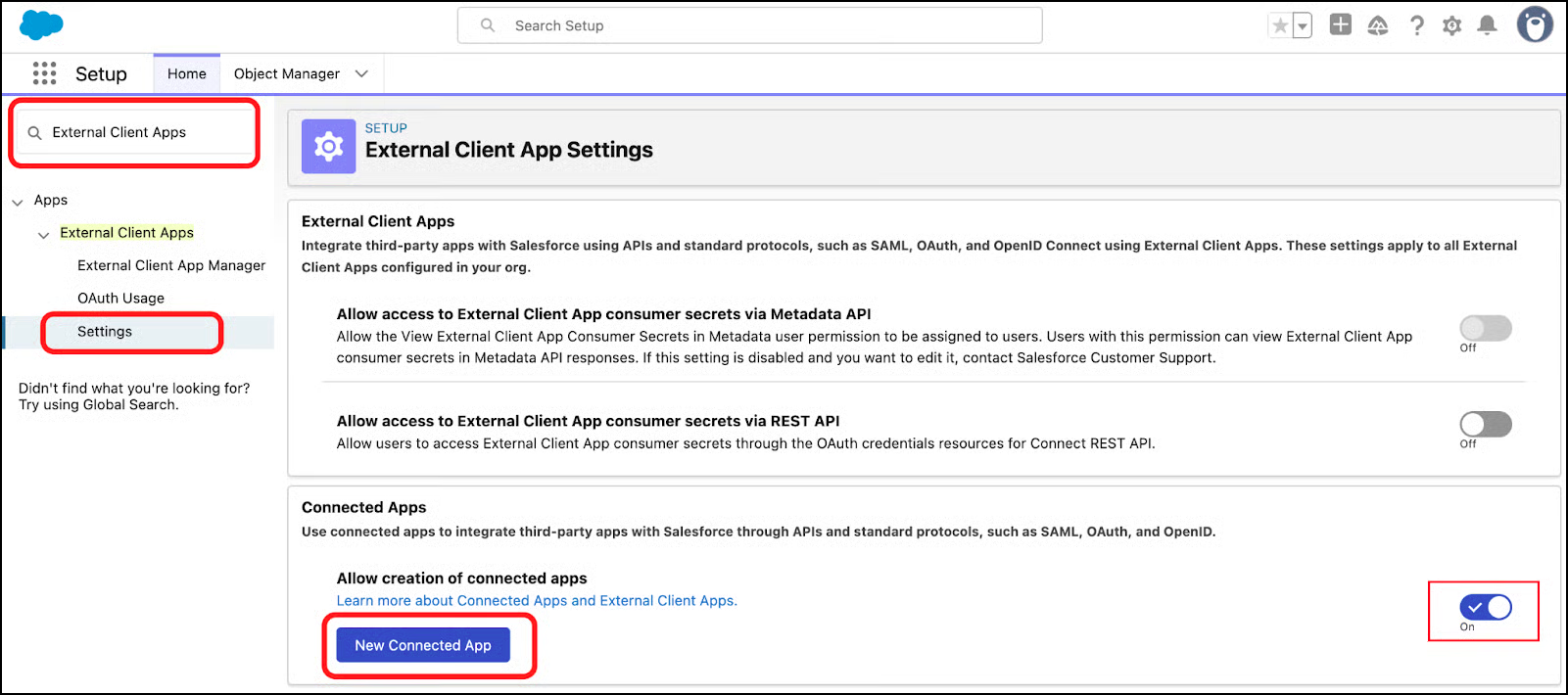
Task: Click the Salesforce cloud logo
Action: (41, 25)
